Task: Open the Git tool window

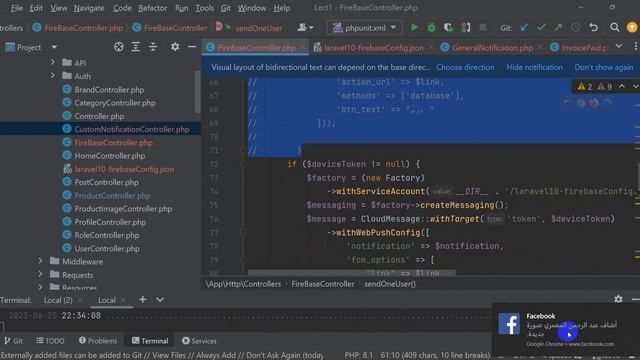Action: (x=13, y=341)
